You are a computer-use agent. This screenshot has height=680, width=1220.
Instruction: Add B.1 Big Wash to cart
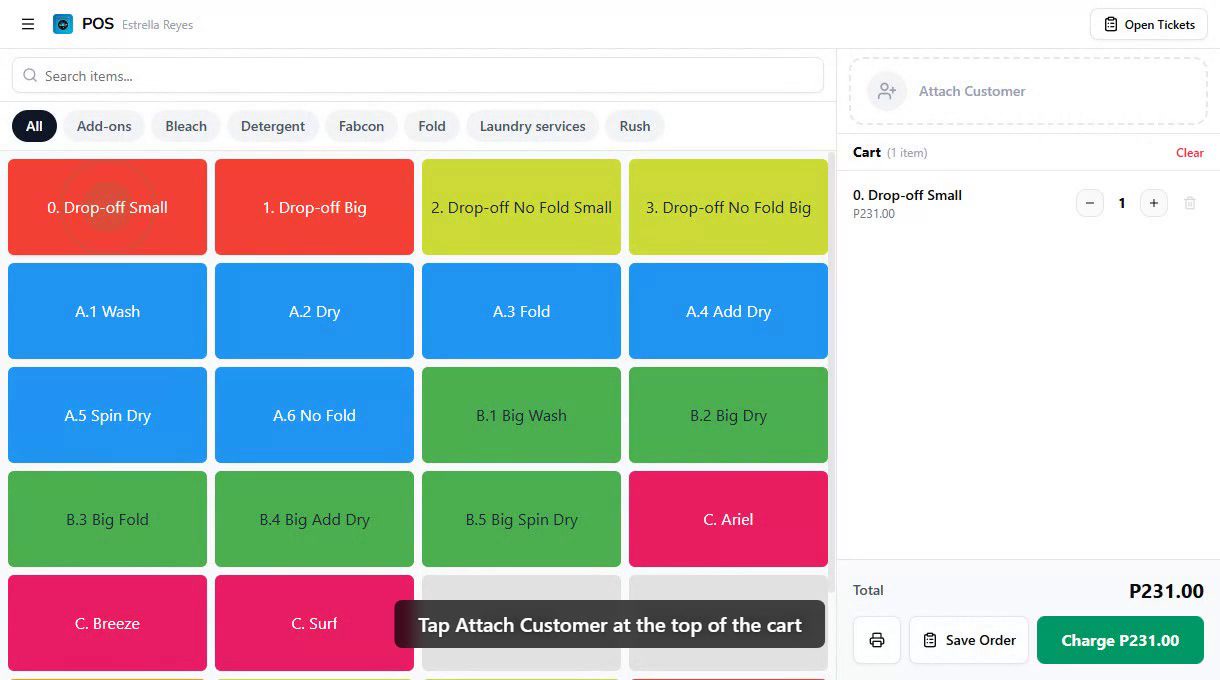tap(521, 415)
